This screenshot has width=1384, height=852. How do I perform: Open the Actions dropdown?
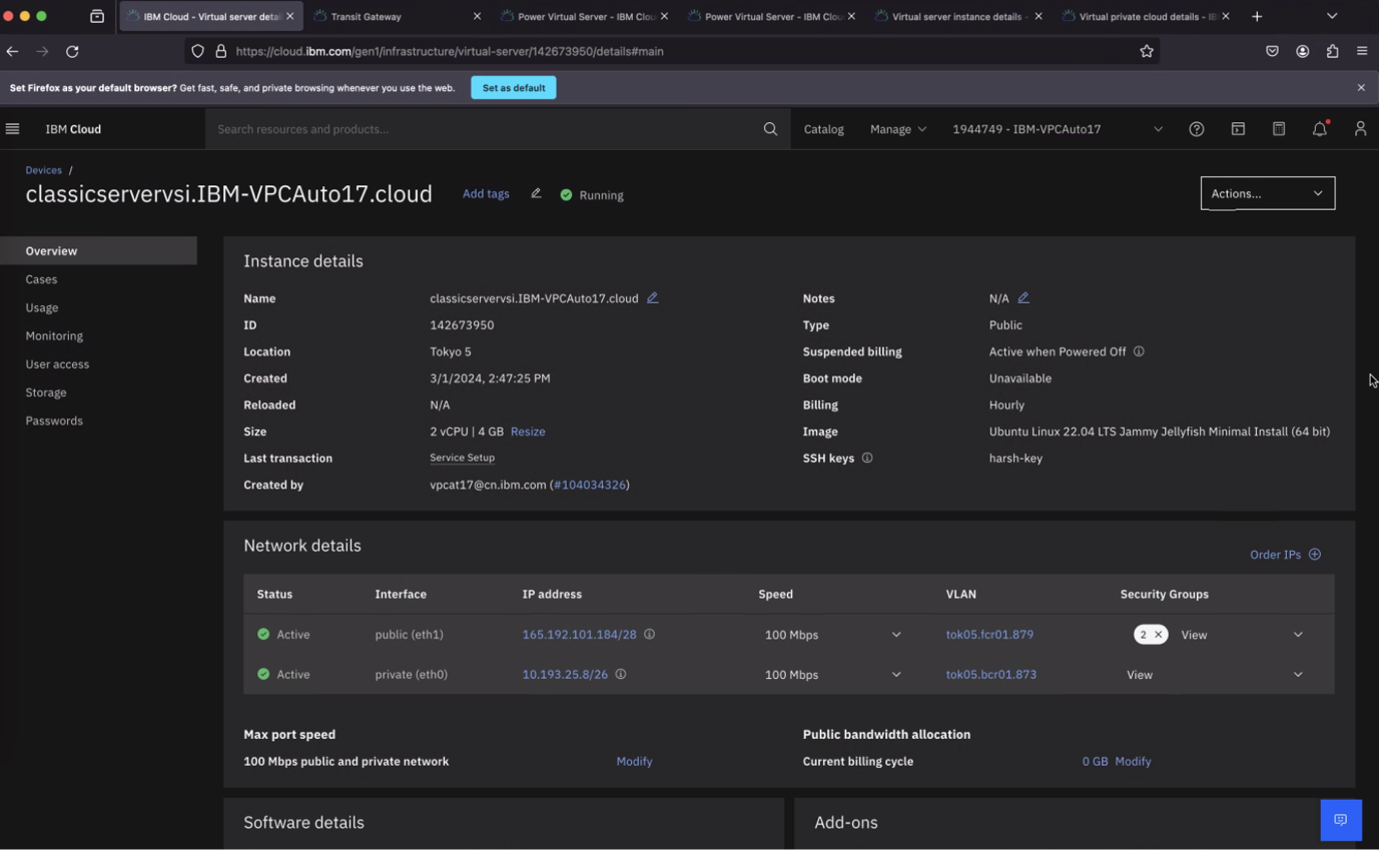point(1265,193)
